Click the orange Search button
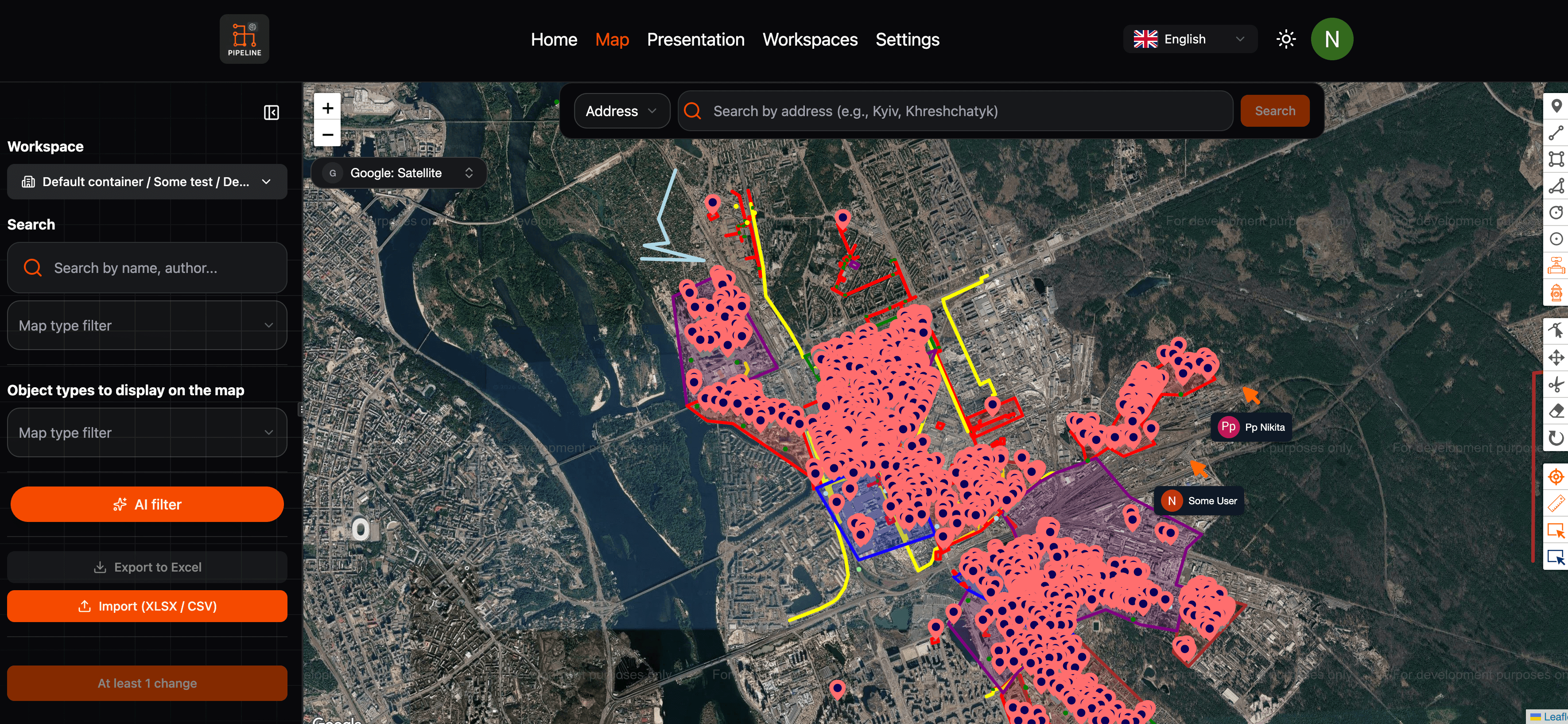 point(1275,111)
